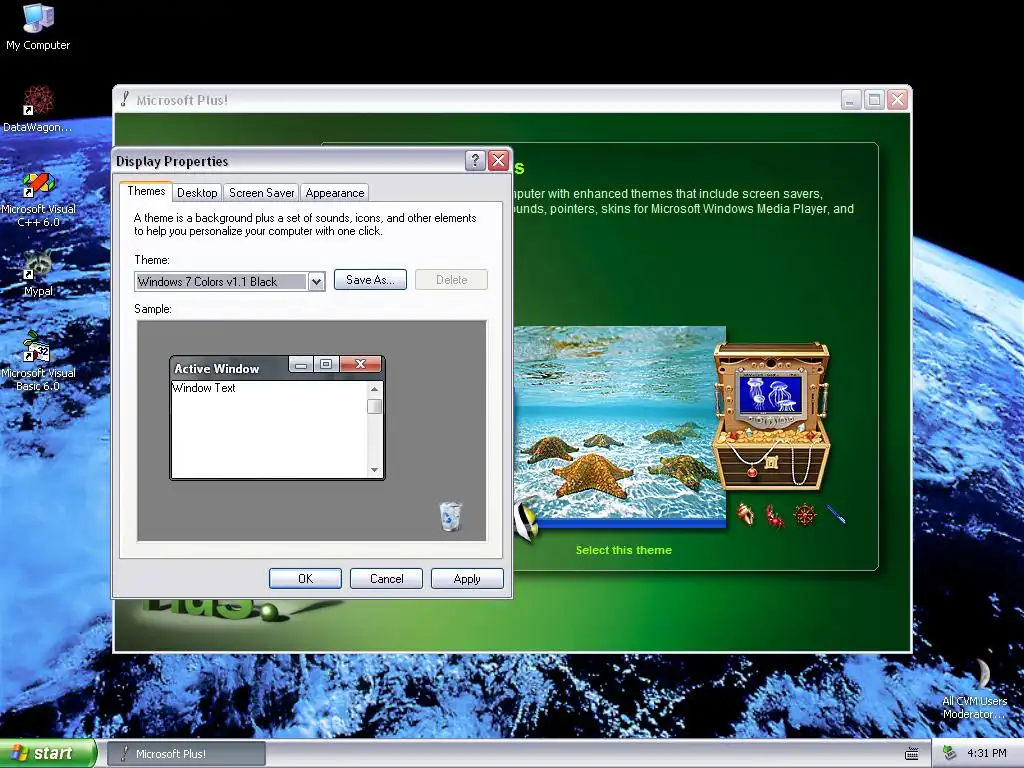The height and width of the screenshot is (768, 1024).
Task: Click the Cancel button
Action: tap(387, 579)
